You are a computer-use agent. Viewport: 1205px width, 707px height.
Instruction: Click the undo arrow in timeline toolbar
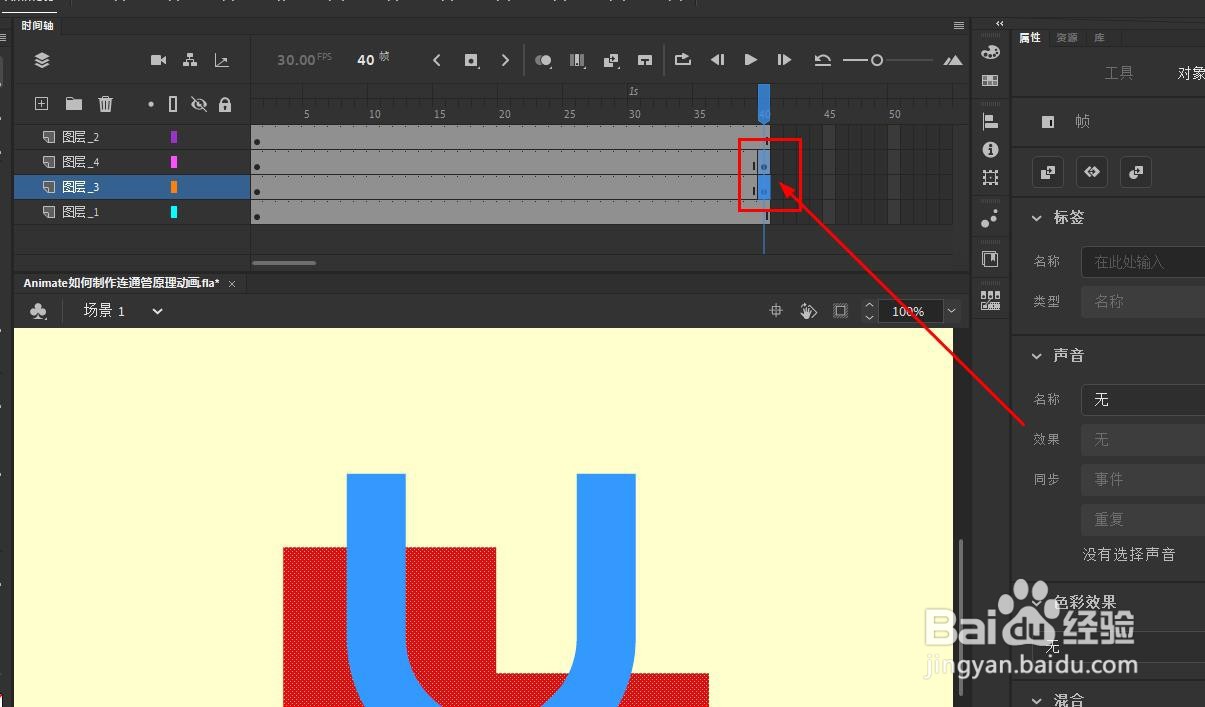click(823, 60)
